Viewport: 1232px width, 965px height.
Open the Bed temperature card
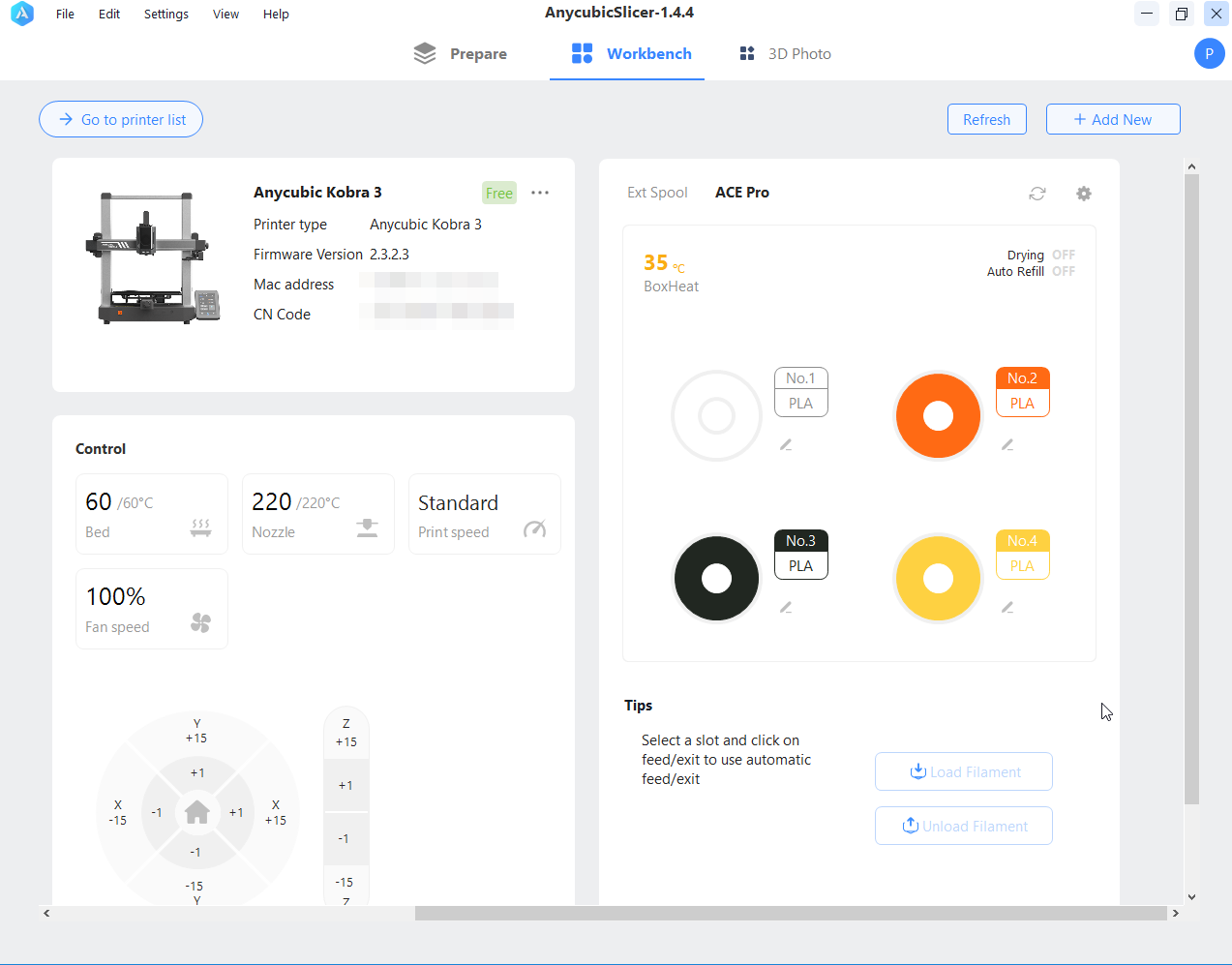152,514
